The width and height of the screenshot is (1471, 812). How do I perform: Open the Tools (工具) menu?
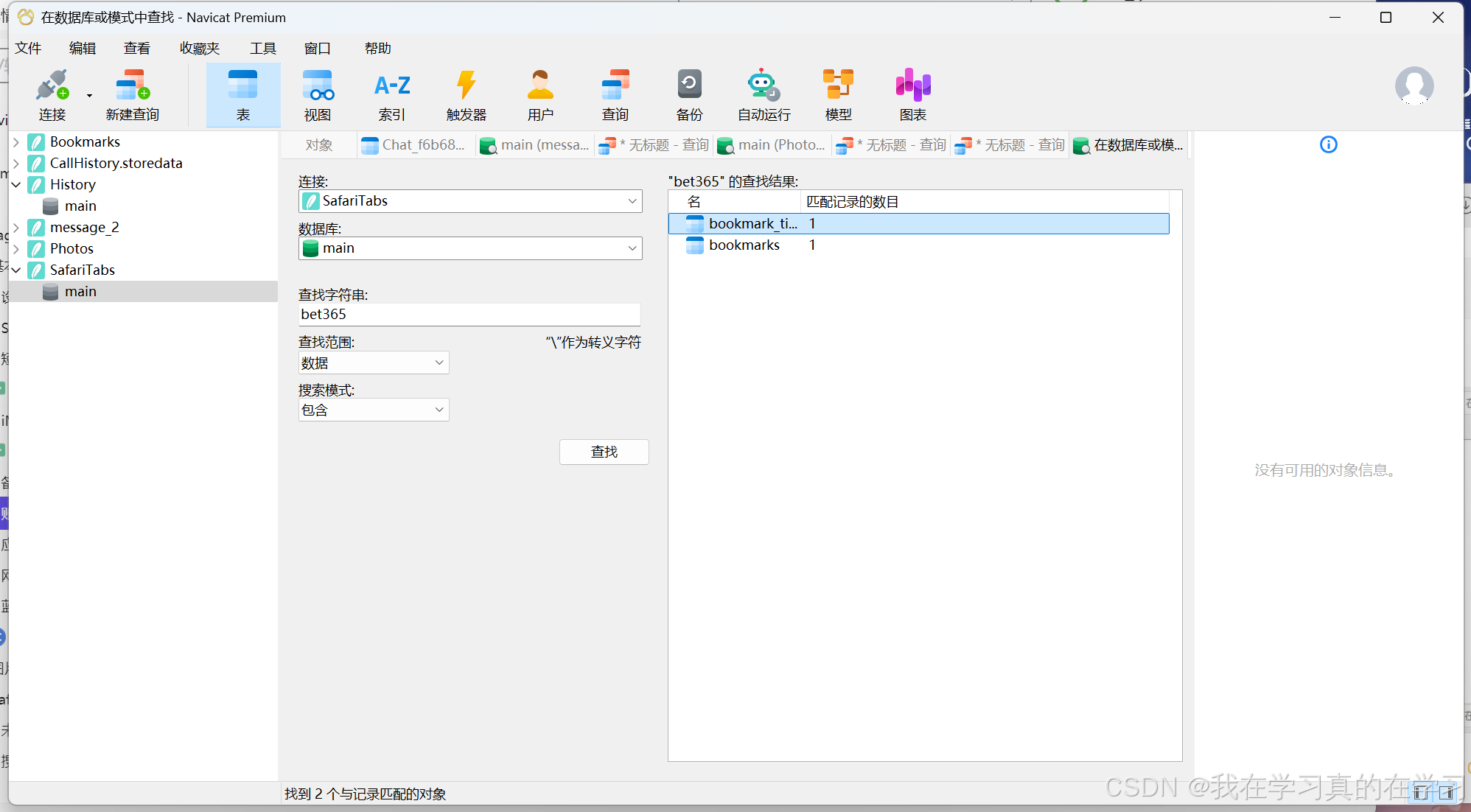[262, 49]
